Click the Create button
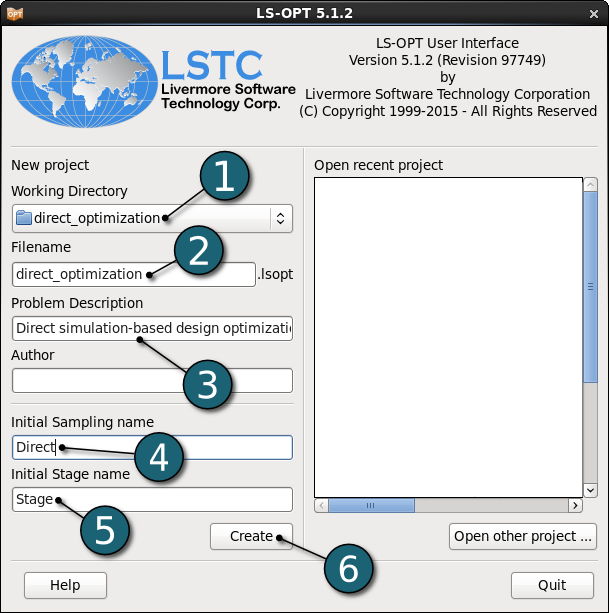 coord(251,536)
